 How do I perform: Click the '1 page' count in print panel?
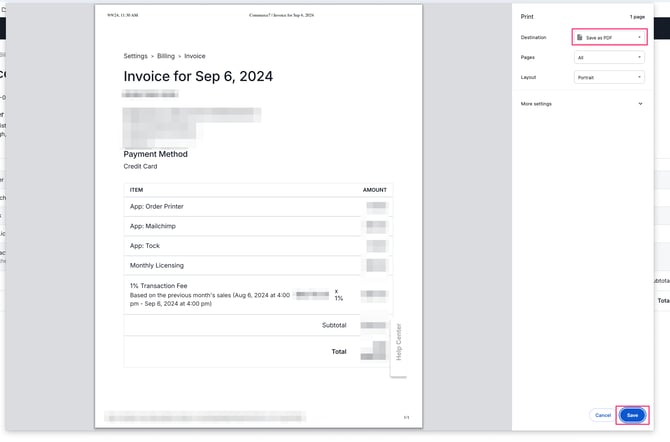click(637, 17)
